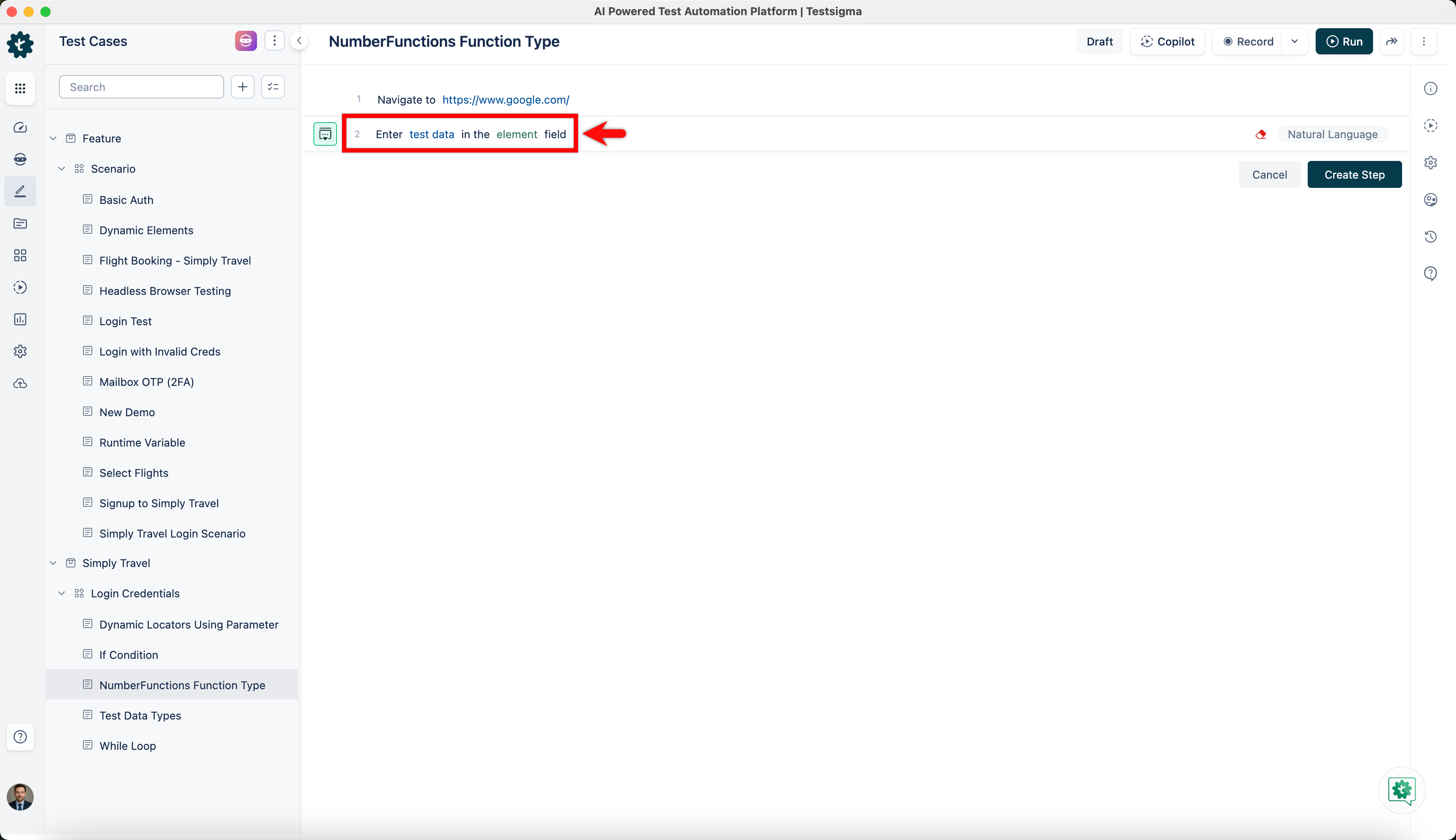Click the step comment icon beside step 2

tap(325, 134)
